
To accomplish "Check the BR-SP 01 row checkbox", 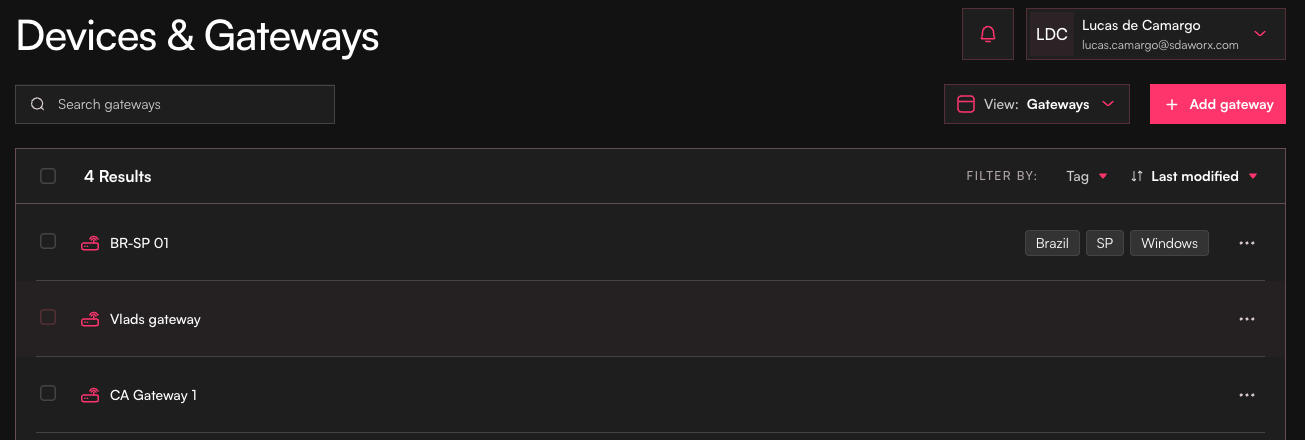I will pos(48,241).
